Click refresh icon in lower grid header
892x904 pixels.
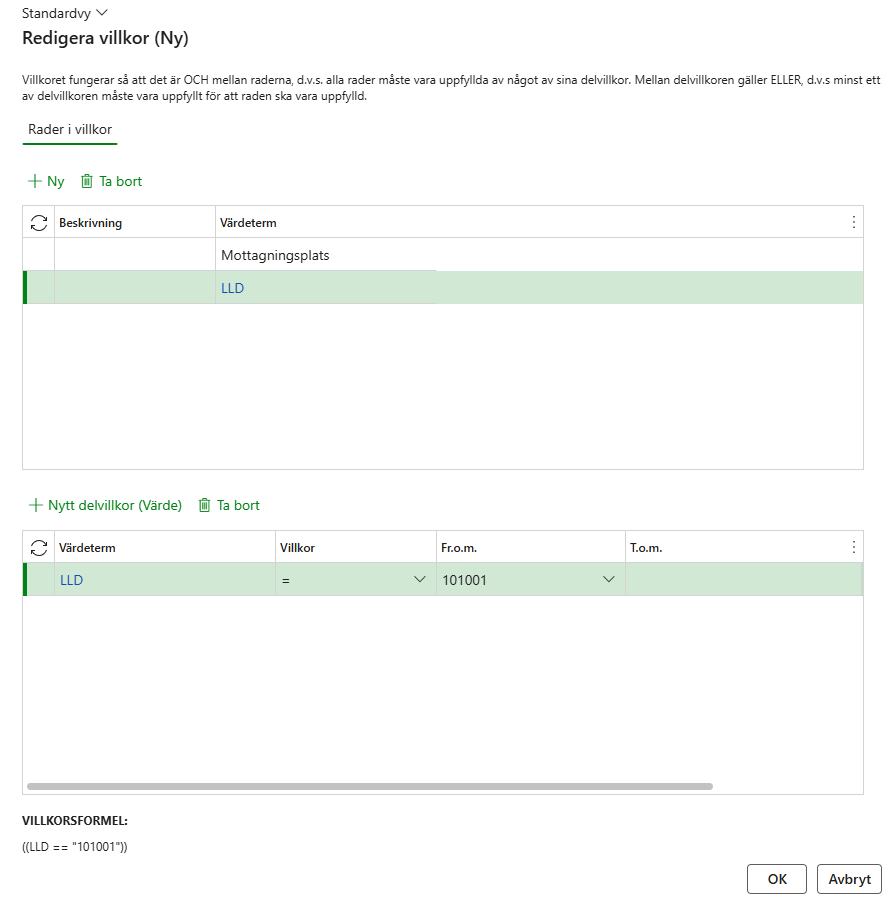[39, 547]
